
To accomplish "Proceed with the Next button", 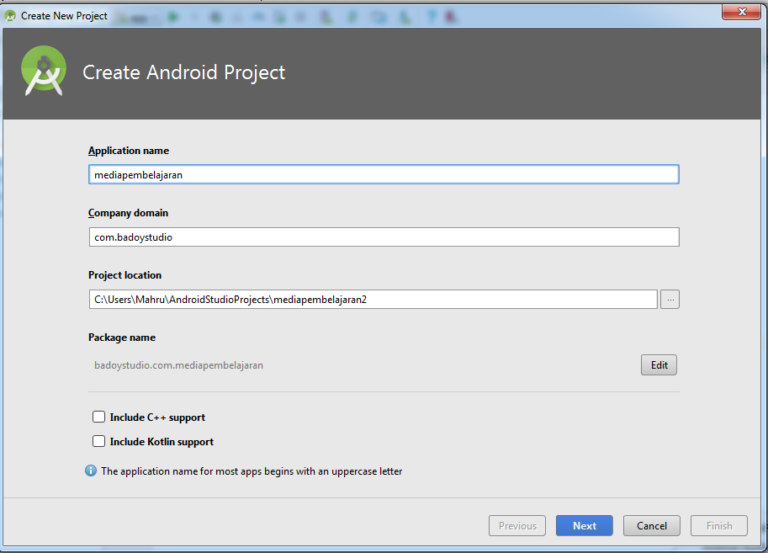I will tap(584, 525).
